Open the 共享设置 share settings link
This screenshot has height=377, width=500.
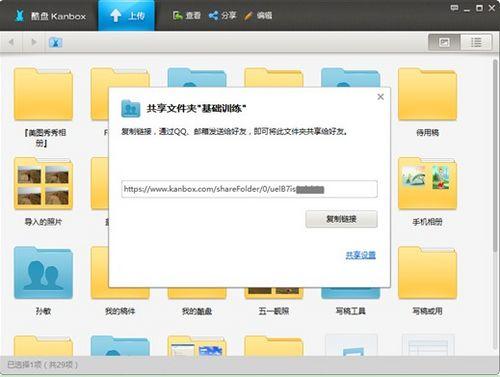click(361, 255)
